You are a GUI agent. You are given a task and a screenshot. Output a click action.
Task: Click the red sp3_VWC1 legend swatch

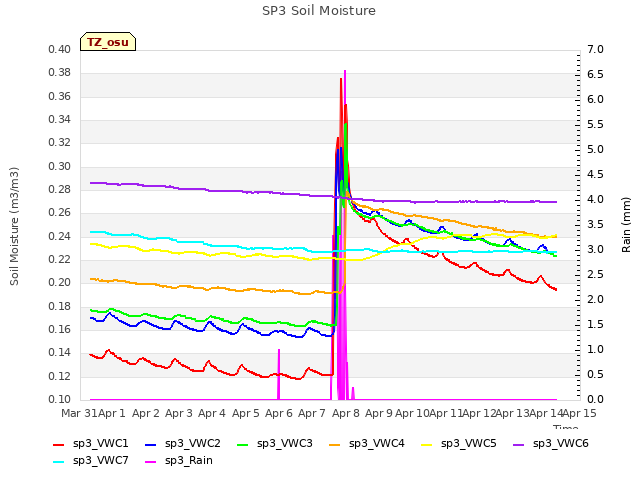59,444
